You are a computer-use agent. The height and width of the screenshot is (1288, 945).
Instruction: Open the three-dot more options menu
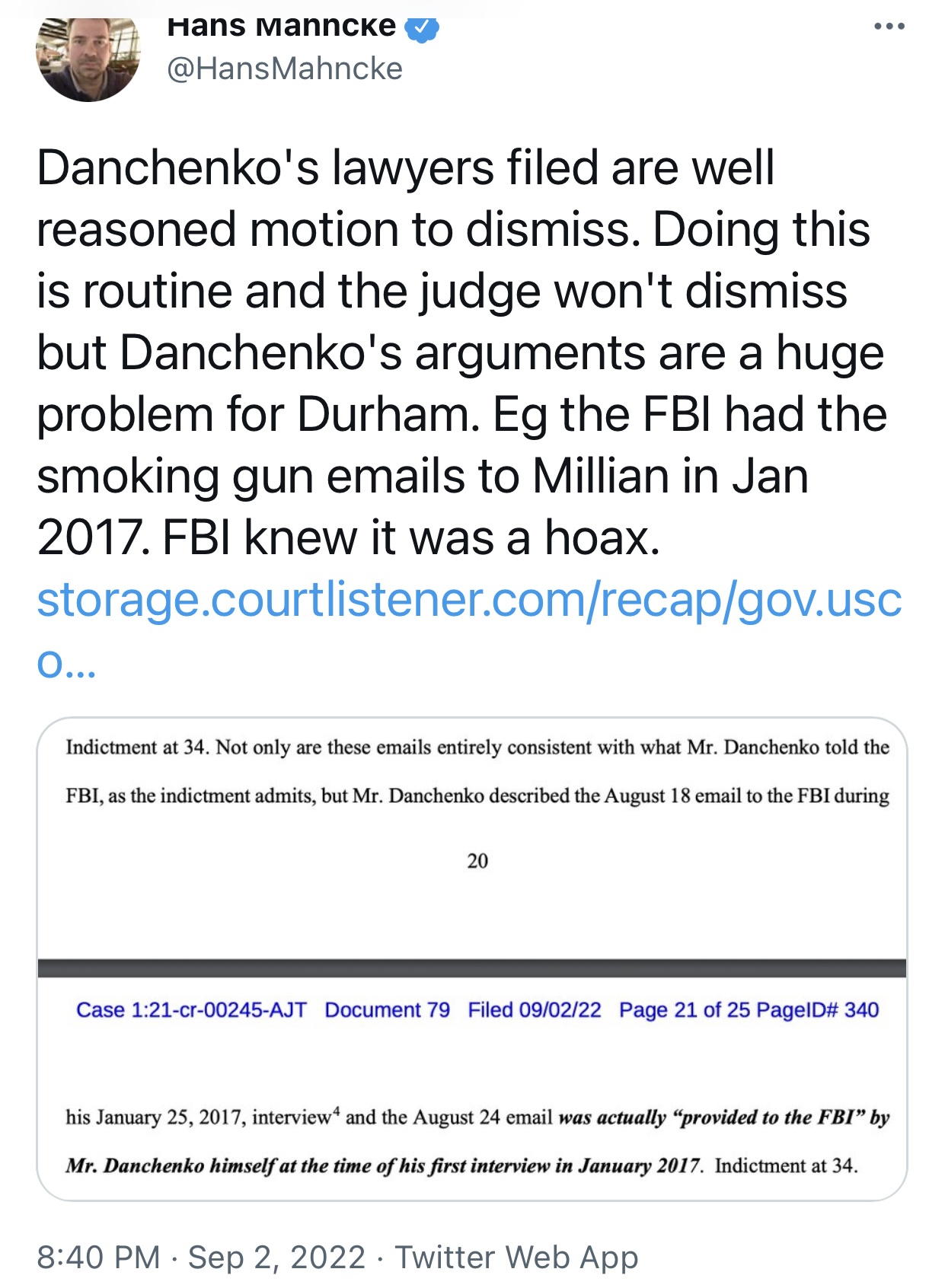(x=889, y=27)
